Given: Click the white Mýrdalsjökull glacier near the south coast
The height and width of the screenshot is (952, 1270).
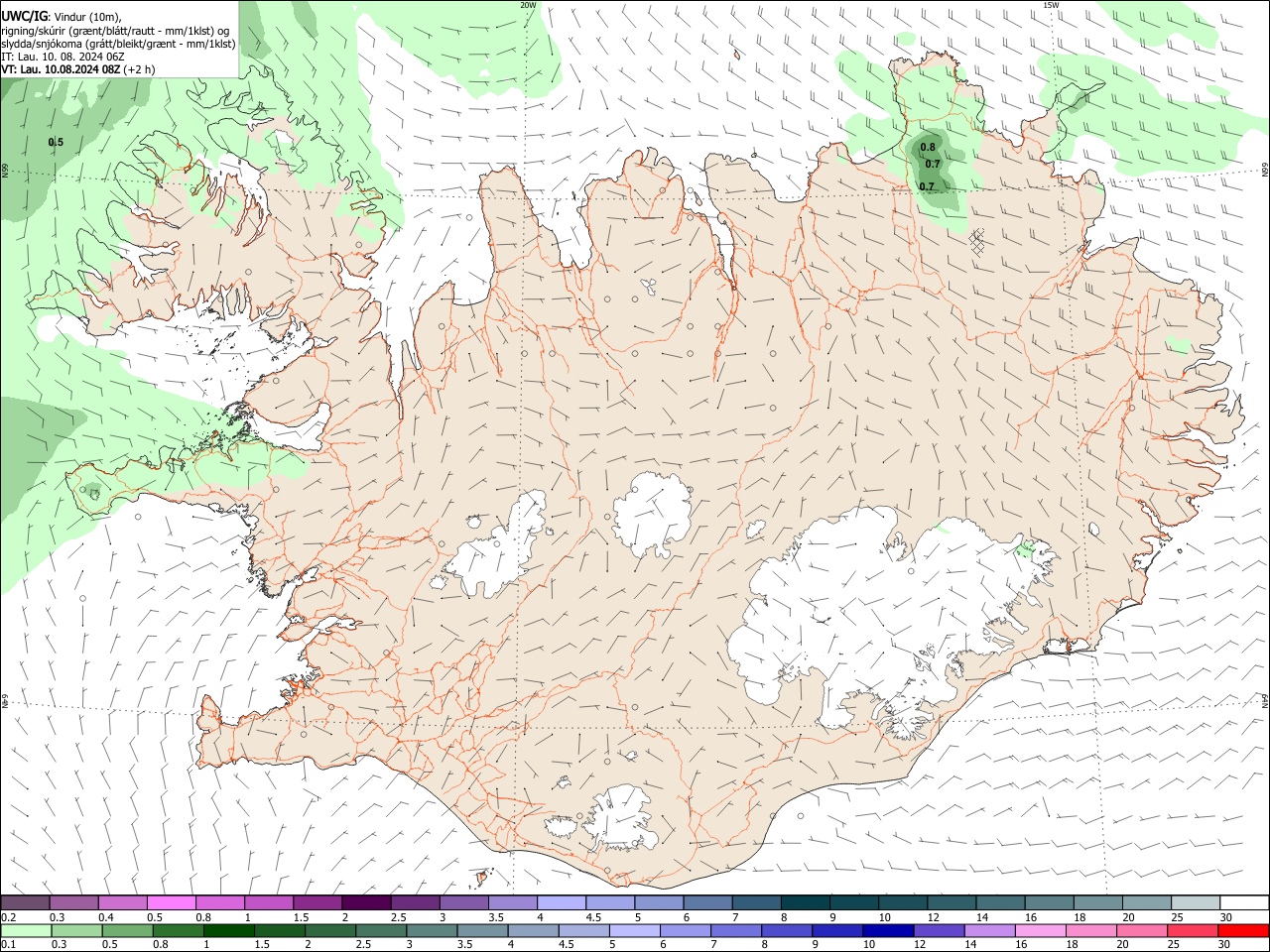Looking at the screenshot, I should [620, 819].
